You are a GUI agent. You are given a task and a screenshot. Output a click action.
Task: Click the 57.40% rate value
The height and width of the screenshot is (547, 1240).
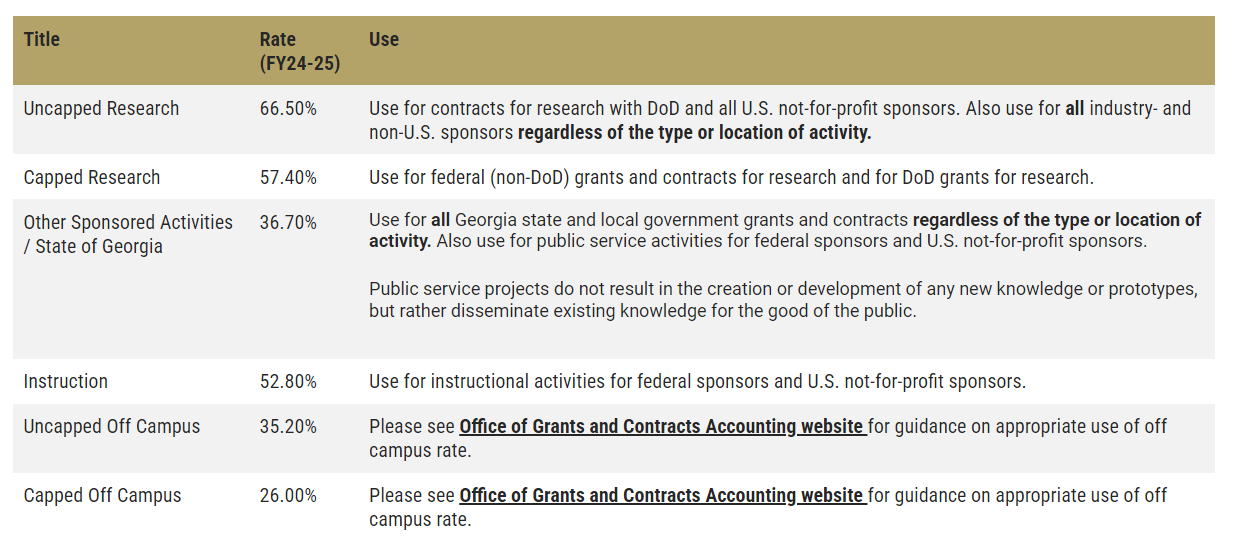[288, 178]
